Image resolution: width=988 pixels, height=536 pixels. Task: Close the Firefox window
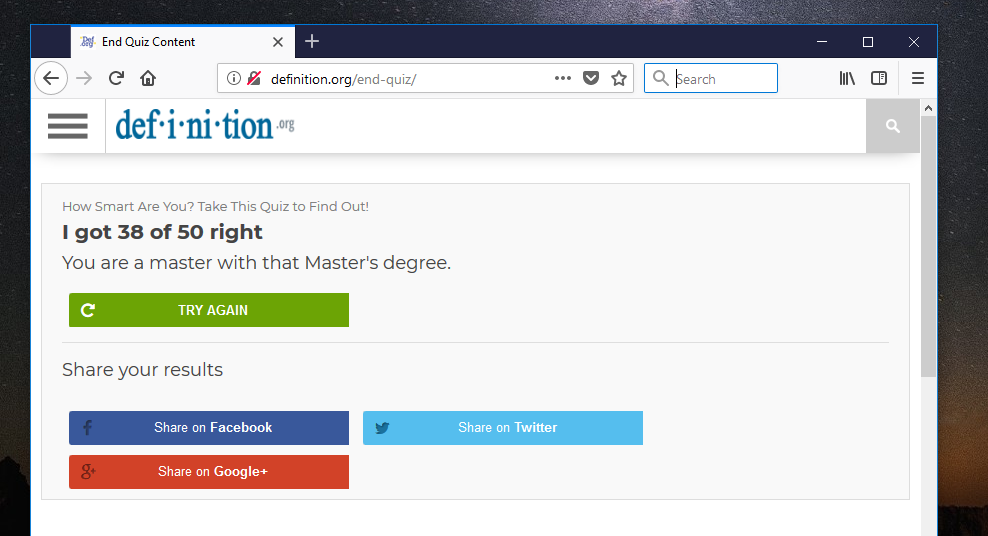pyautogui.click(x=914, y=42)
